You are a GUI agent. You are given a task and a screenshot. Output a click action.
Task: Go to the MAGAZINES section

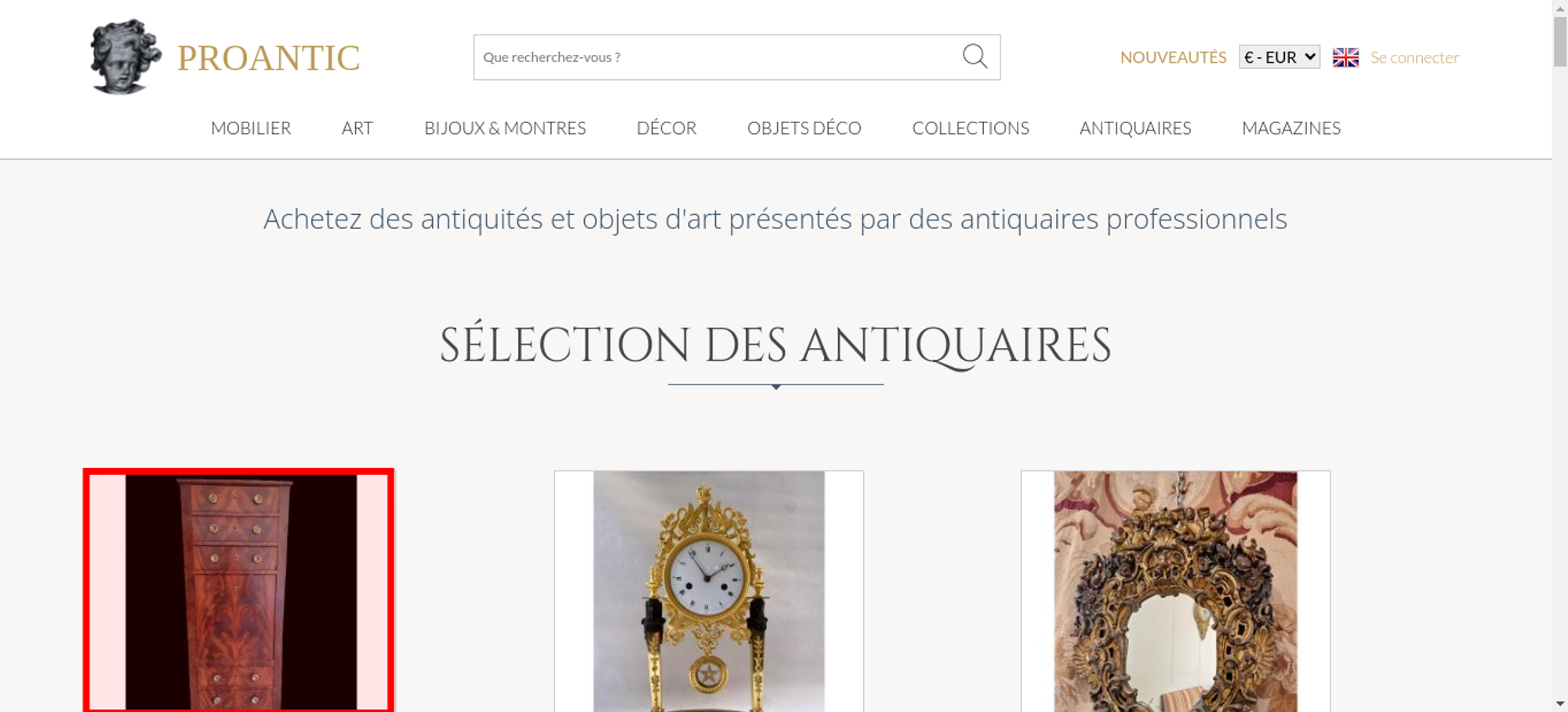(x=1291, y=128)
